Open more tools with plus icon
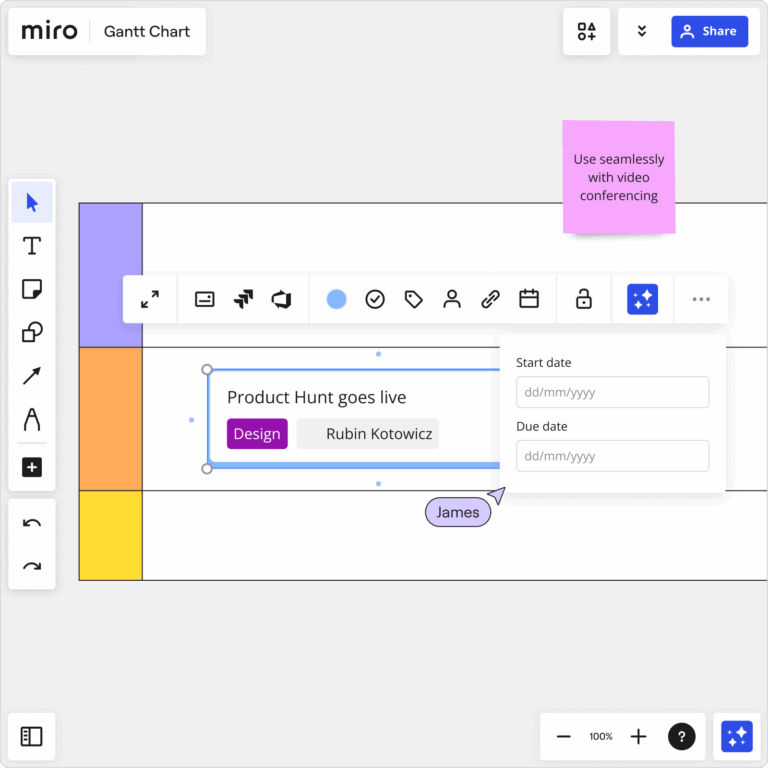768x768 pixels. 32,467
